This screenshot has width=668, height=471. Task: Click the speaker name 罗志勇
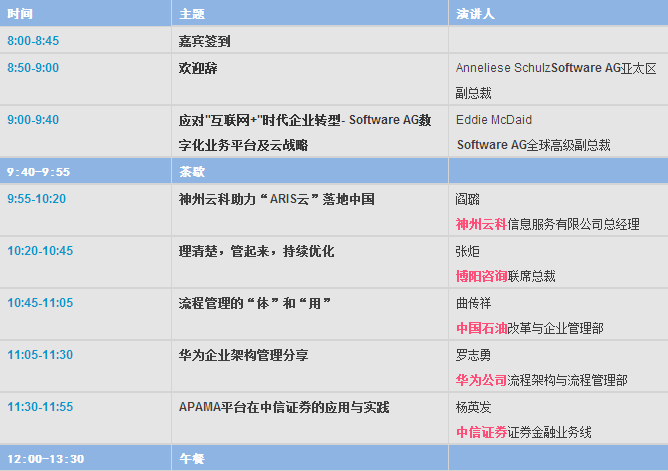point(473,355)
